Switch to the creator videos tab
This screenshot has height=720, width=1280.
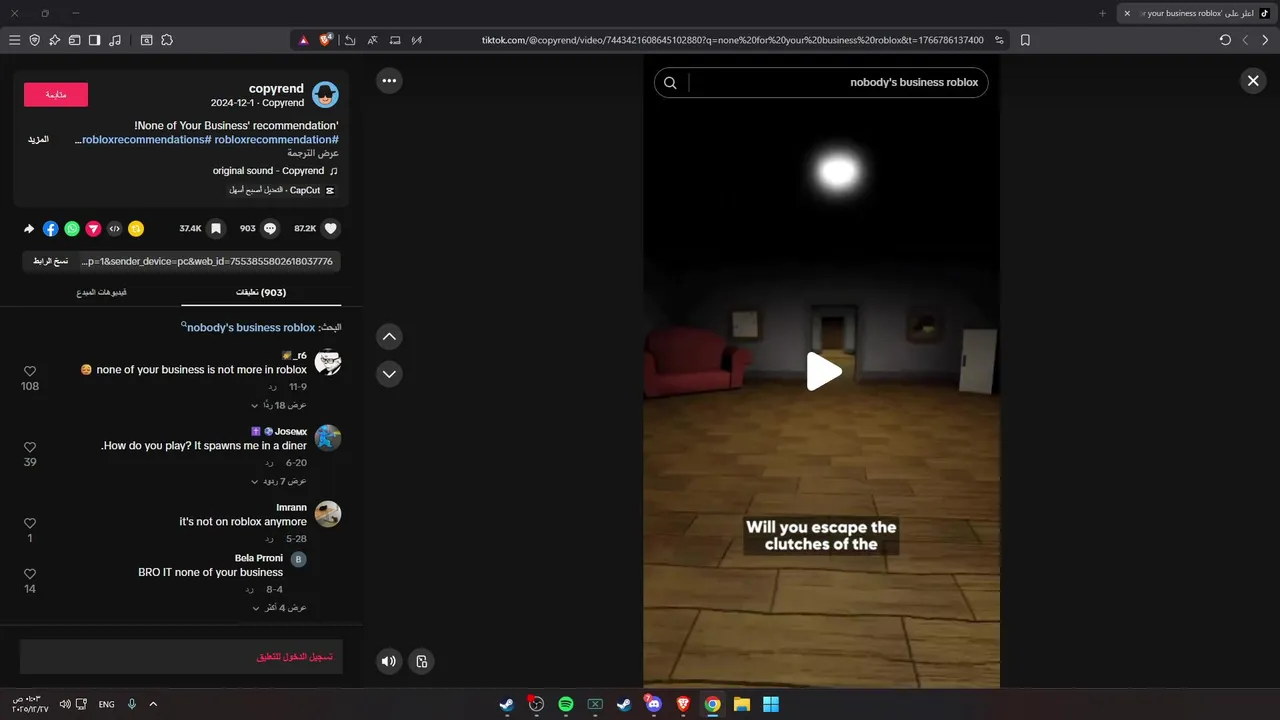coord(102,292)
